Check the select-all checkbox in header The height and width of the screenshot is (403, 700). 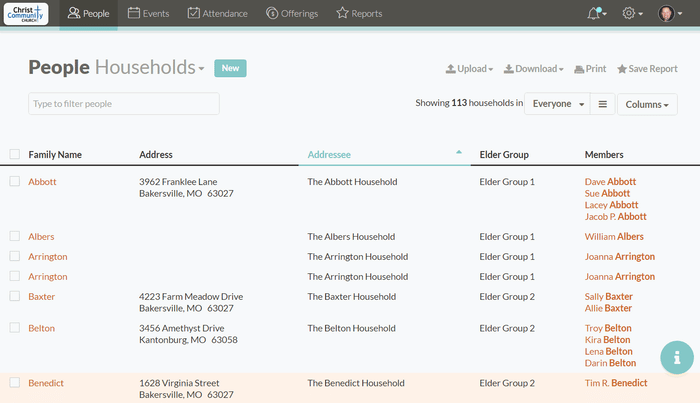click(14, 154)
